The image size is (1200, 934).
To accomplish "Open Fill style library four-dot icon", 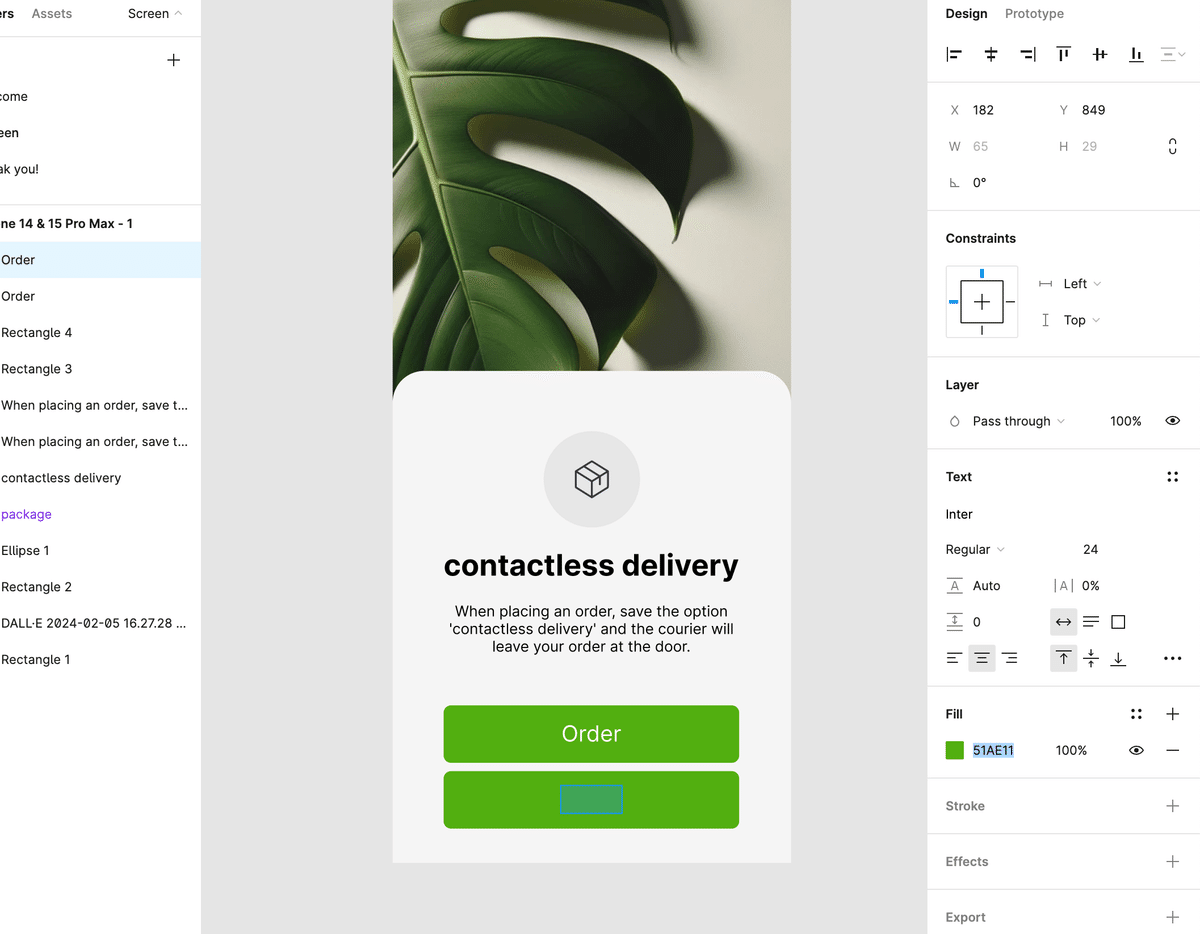I will (x=1136, y=714).
